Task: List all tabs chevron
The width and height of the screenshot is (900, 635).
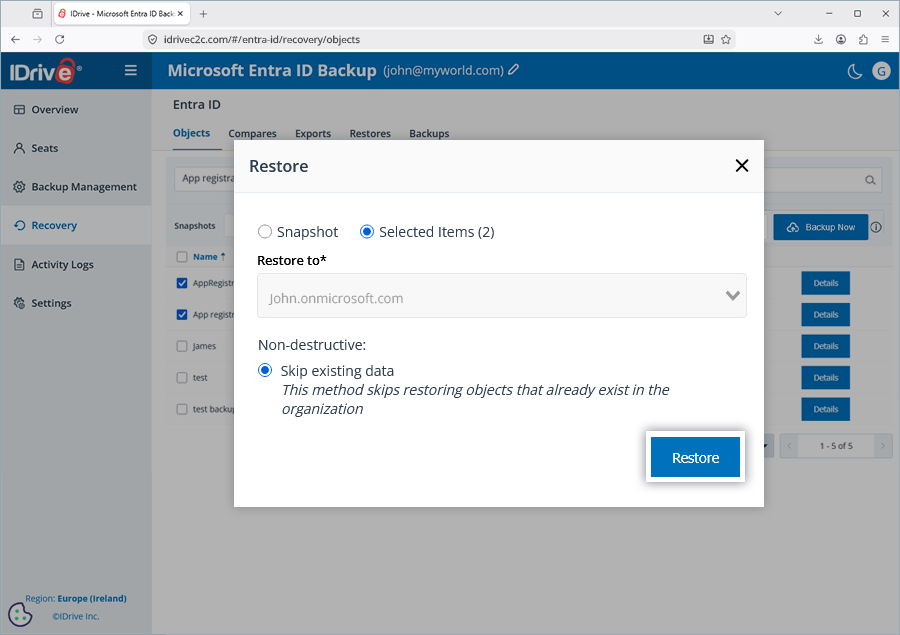Action: pyautogui.click(x=778, y=13)
